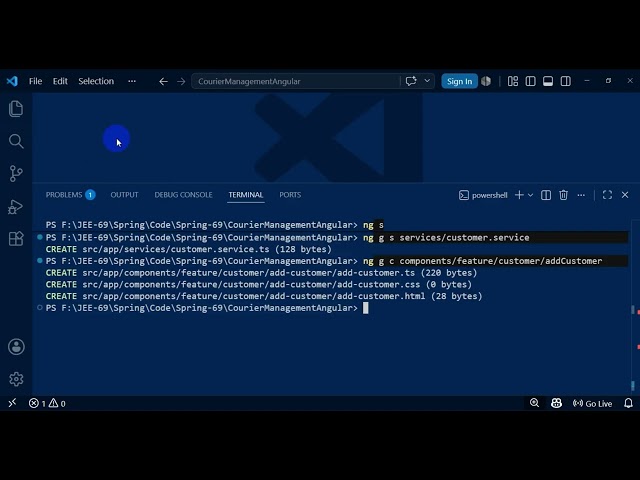Open the overflow menu ellipsis in menu bar
Screen dimensions: 640x480
coord(132,81)
